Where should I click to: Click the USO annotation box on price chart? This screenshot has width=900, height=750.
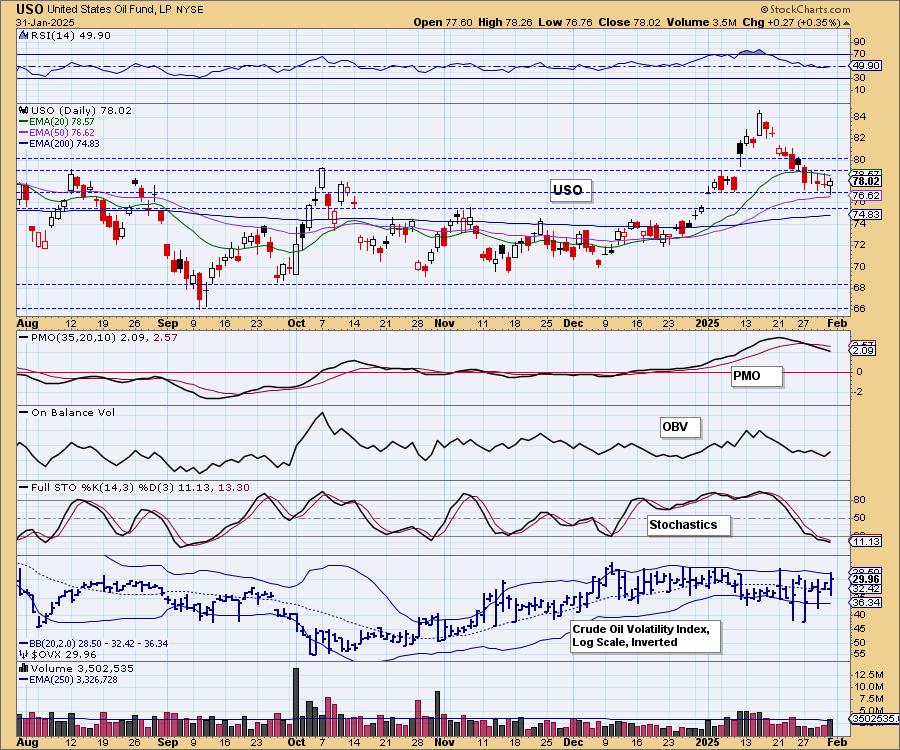pyautogui.click(x=569, y=189)
